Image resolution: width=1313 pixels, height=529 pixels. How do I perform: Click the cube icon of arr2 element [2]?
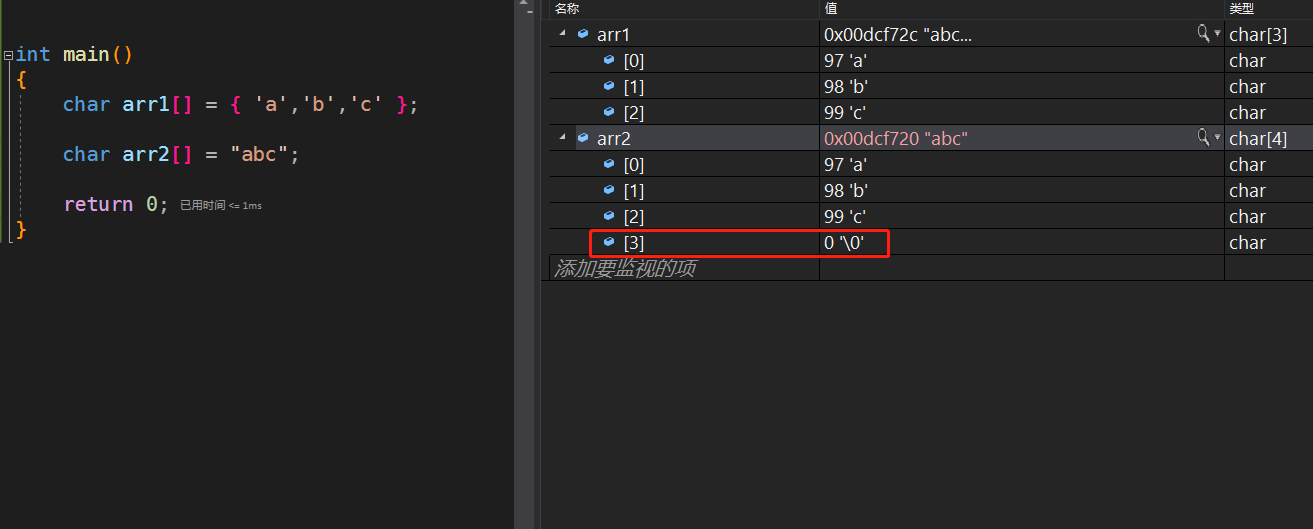tap(609, 216)
